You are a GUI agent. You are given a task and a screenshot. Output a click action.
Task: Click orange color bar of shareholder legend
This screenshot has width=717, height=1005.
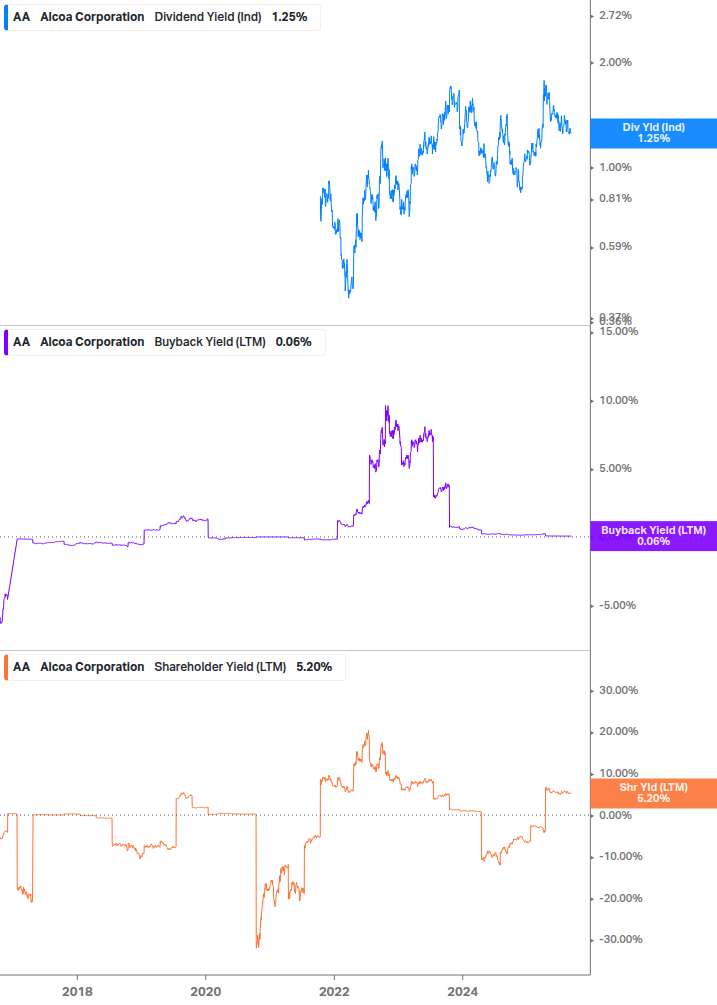[6, 667]
